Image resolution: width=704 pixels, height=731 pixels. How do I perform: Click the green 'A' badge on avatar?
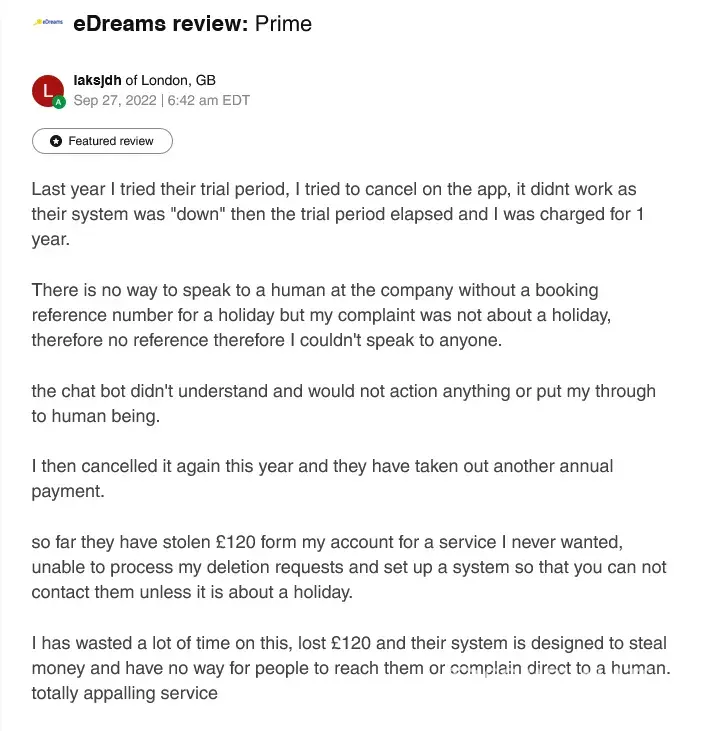tap(59, 102)
